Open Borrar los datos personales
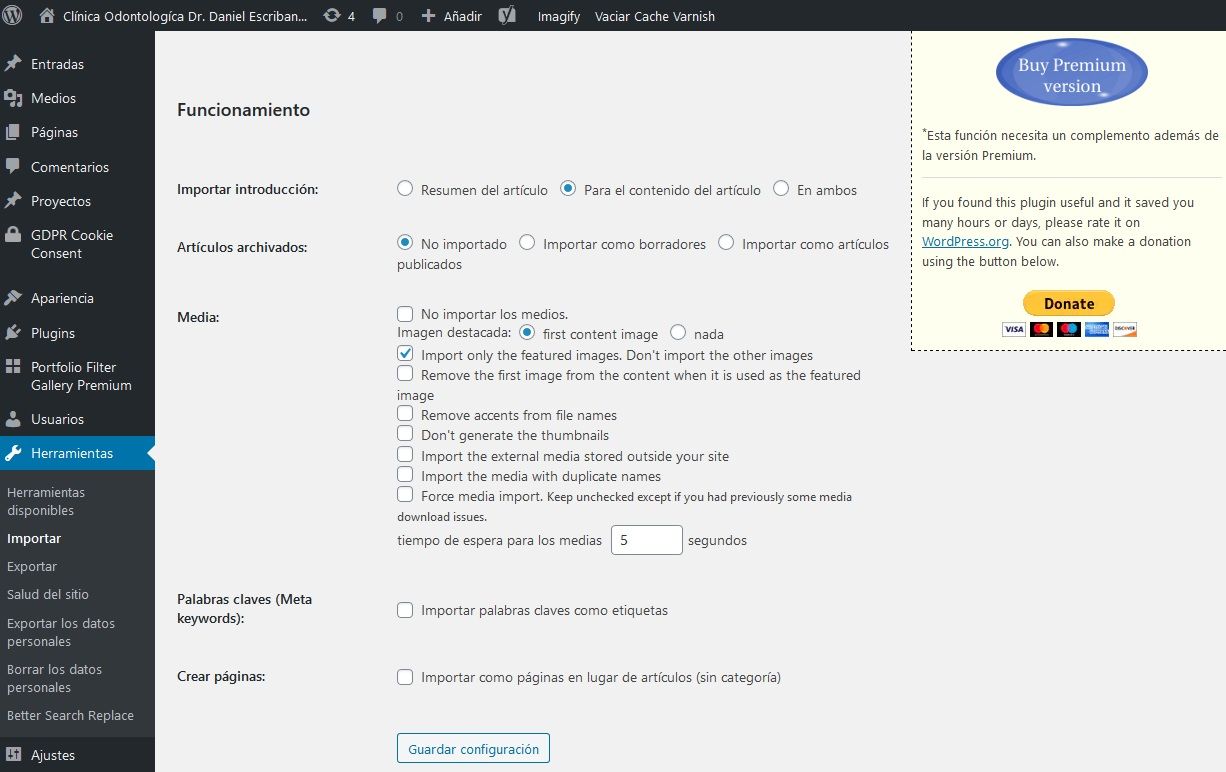Image resolution: width=1226 pixels, height=772 pixels. coord(54,678)
